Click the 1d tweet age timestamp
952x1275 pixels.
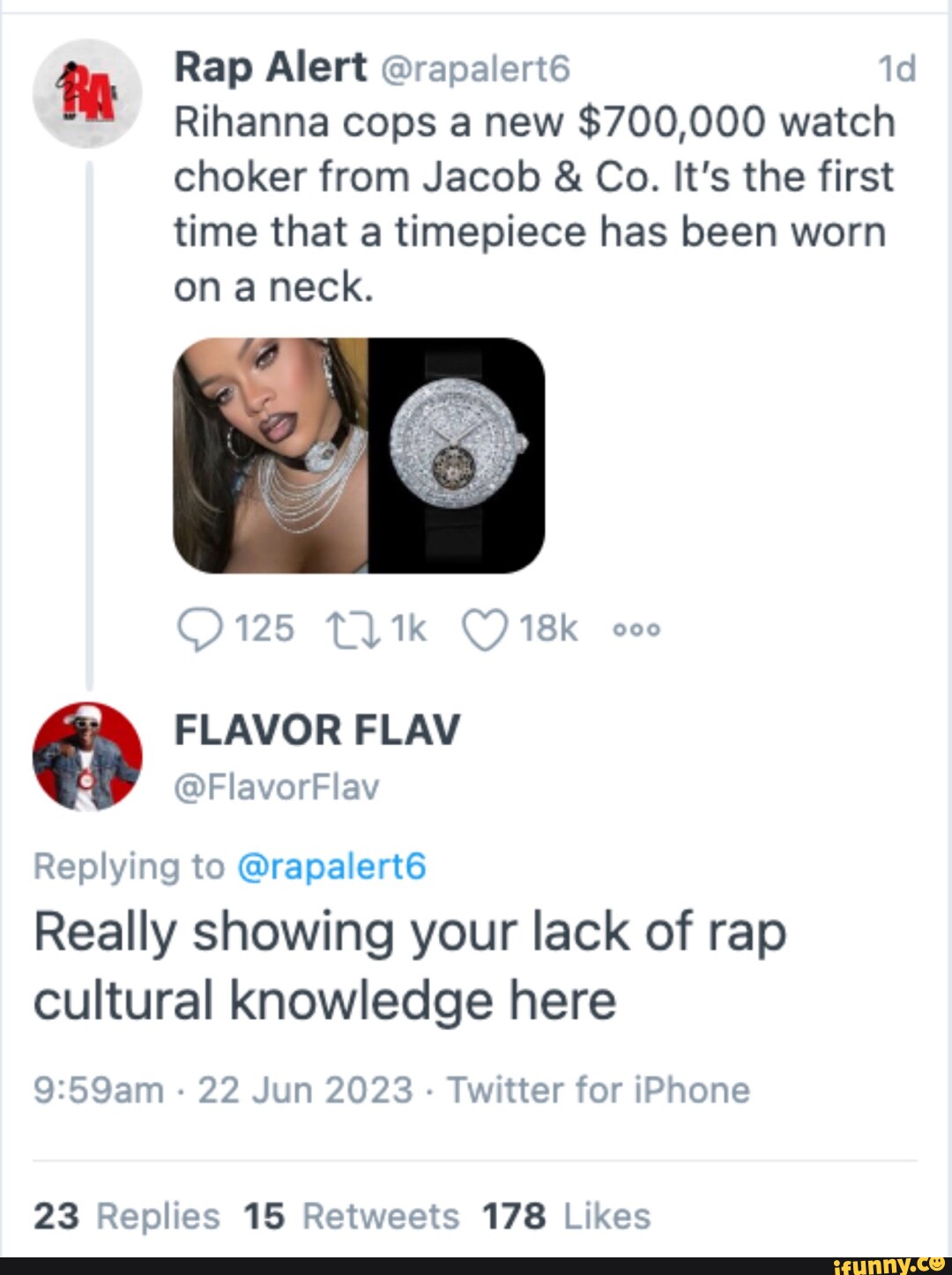(897, 69)
